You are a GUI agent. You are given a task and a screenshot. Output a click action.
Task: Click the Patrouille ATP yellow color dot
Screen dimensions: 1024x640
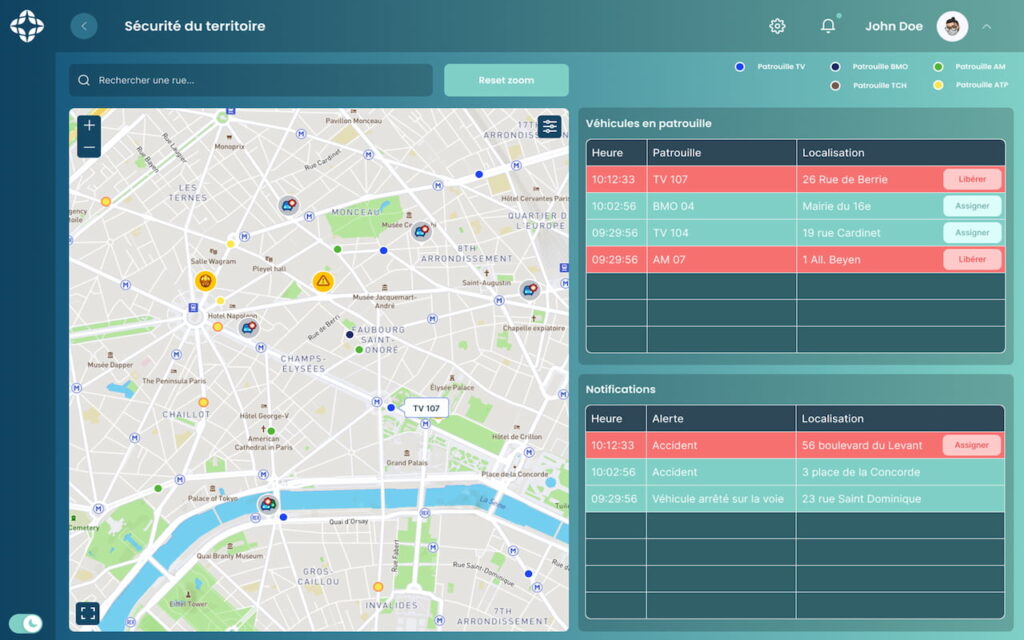tap(938, 85)
